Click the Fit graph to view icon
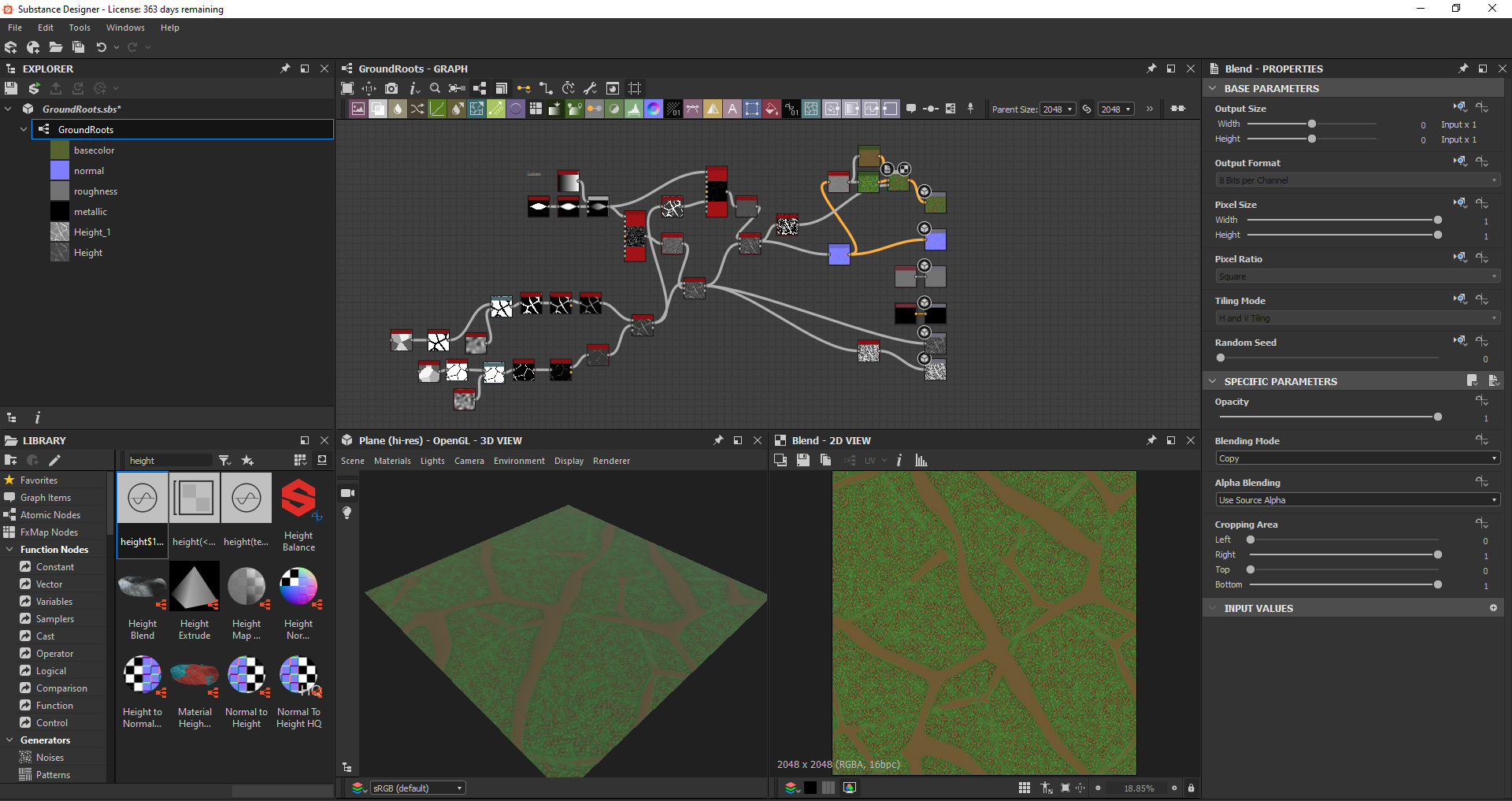 (x=347, y=88)
